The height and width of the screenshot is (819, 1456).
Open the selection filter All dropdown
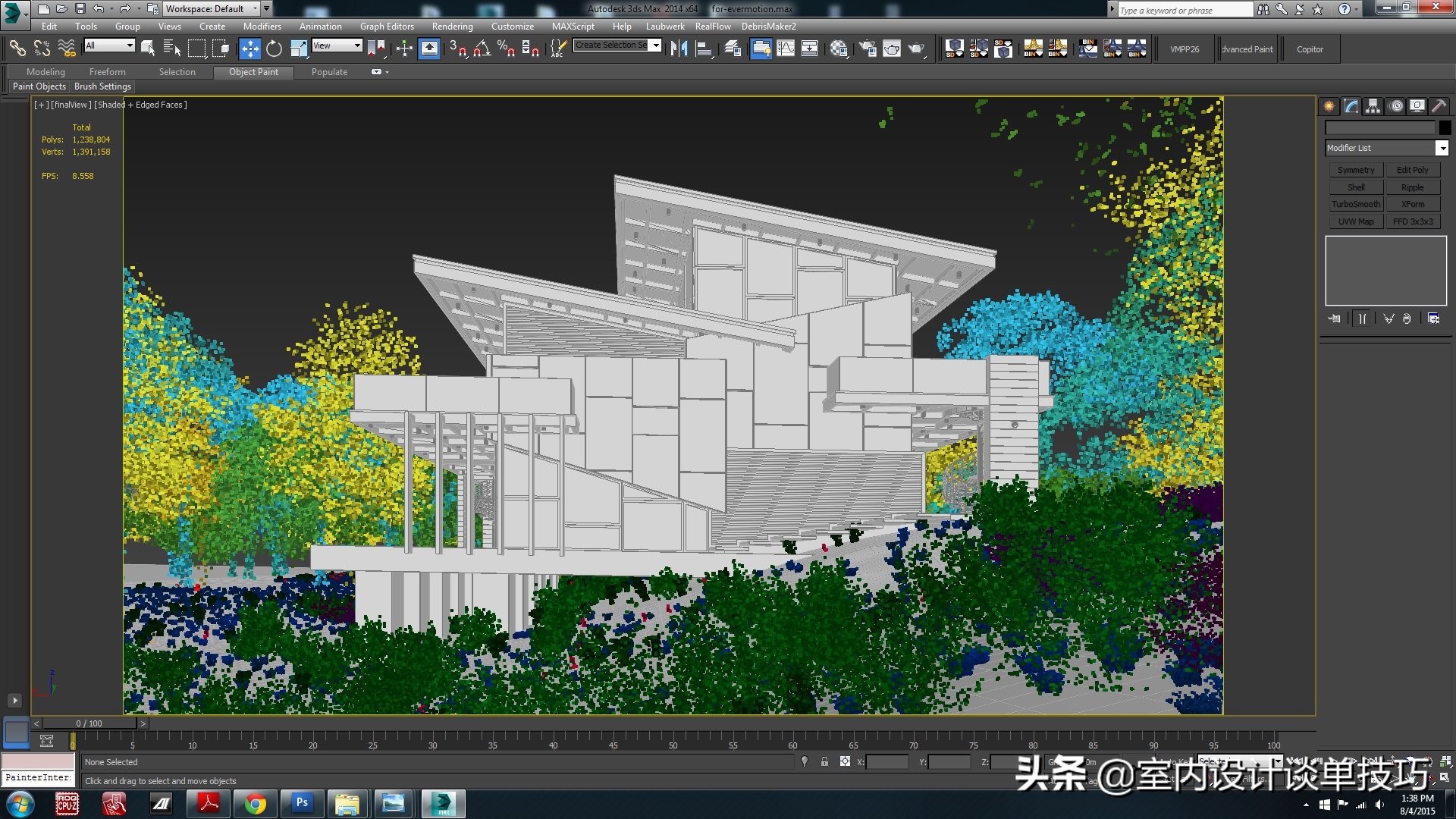click(109, 45)
